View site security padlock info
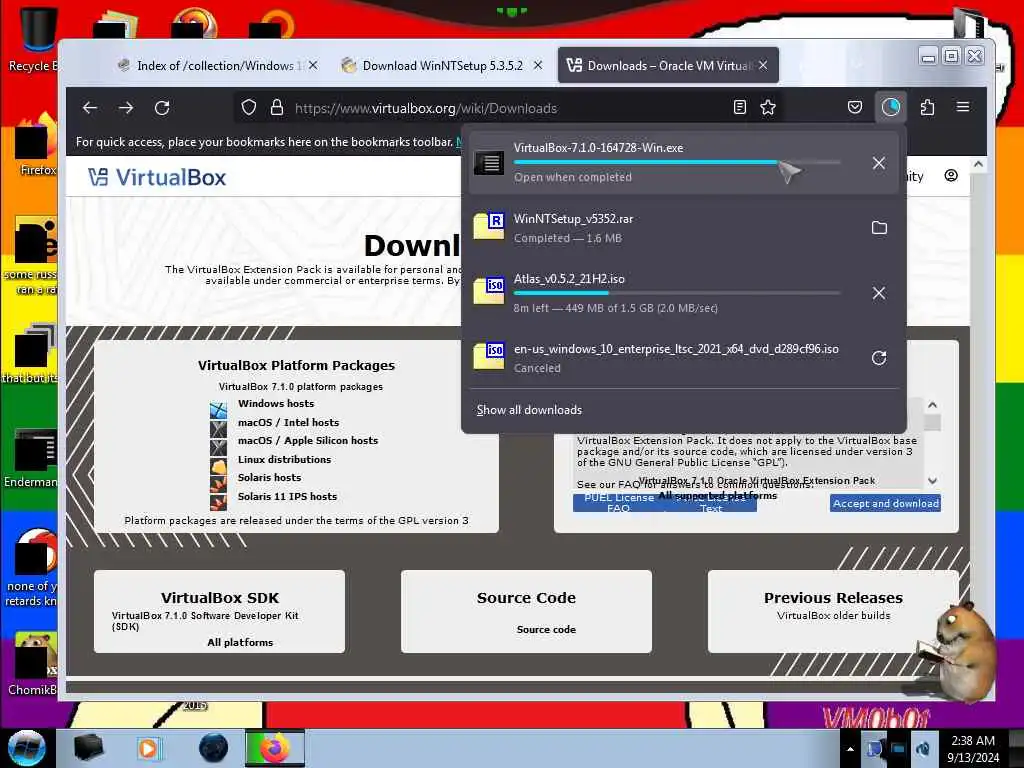Screen dimensions: 1024x768 [277, 108]
